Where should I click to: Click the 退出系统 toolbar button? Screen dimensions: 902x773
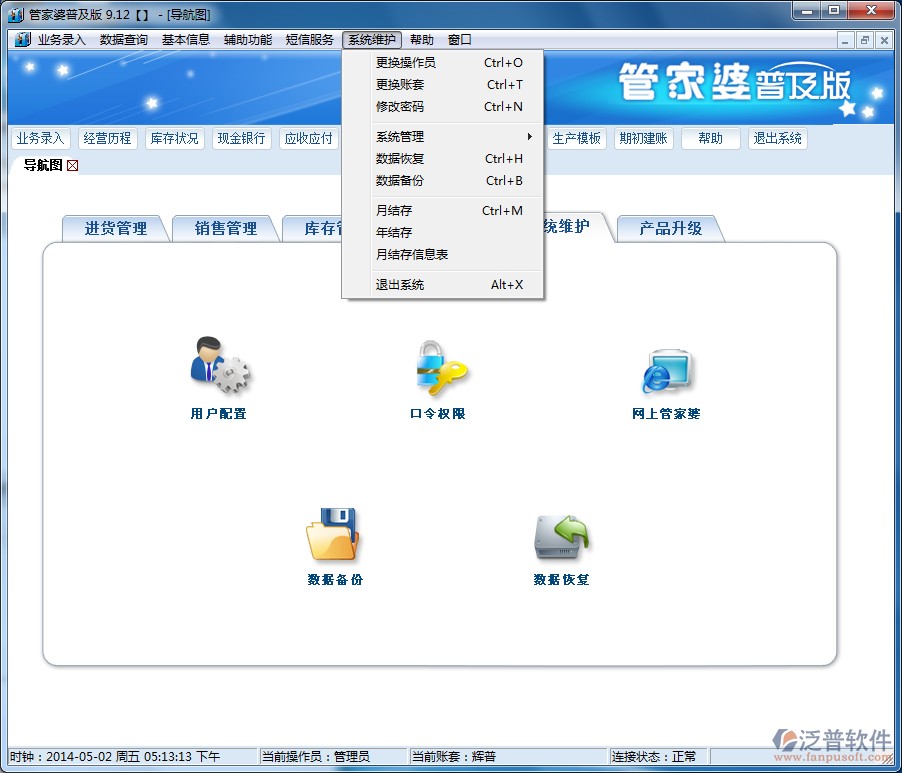click(x=778, y=138)
